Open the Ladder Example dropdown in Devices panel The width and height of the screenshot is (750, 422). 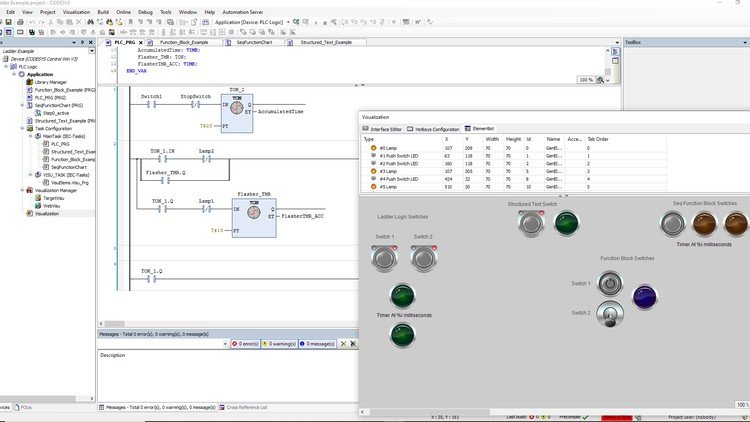91,51
